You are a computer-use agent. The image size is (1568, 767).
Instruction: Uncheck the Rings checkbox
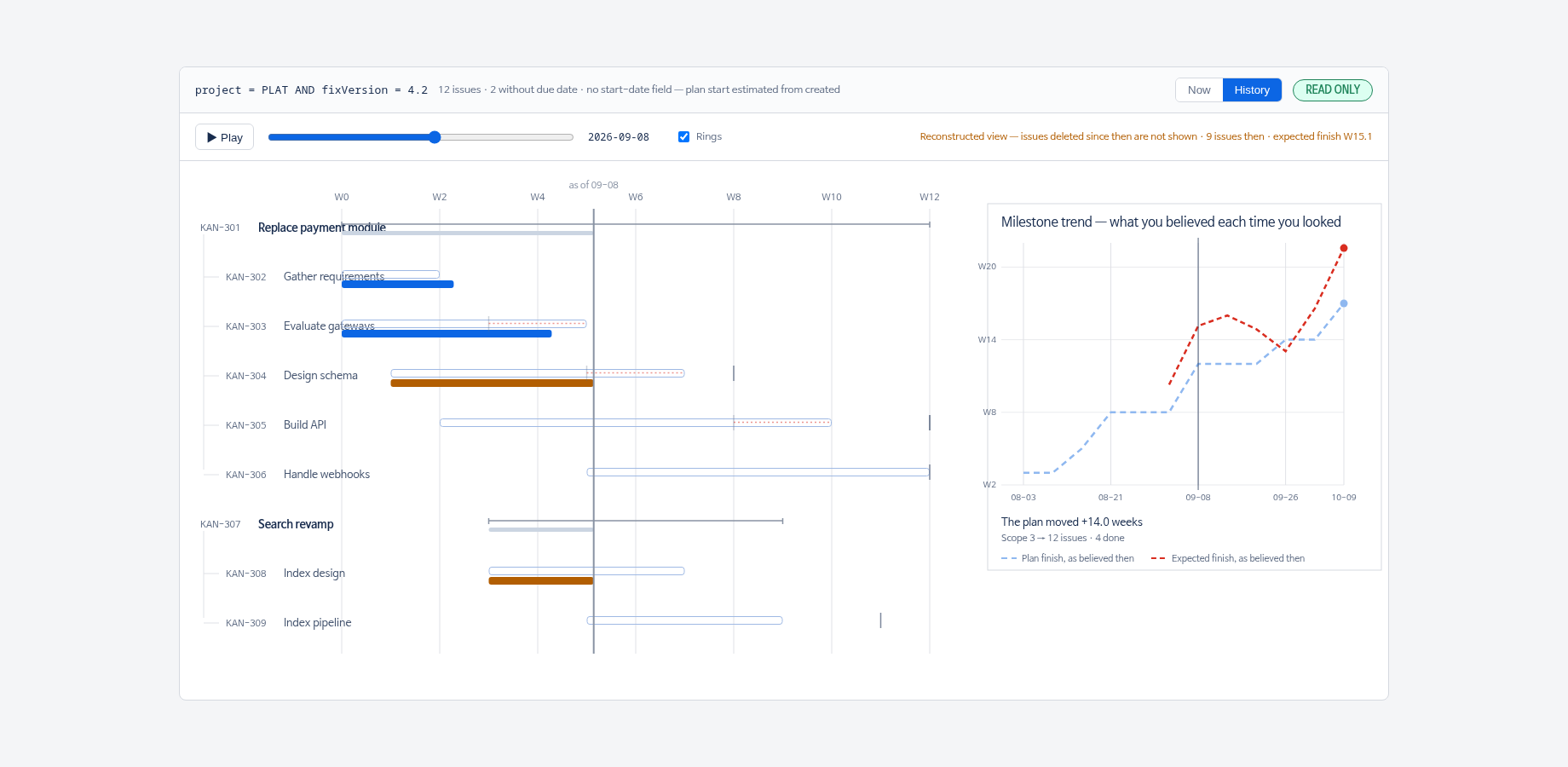683,136
